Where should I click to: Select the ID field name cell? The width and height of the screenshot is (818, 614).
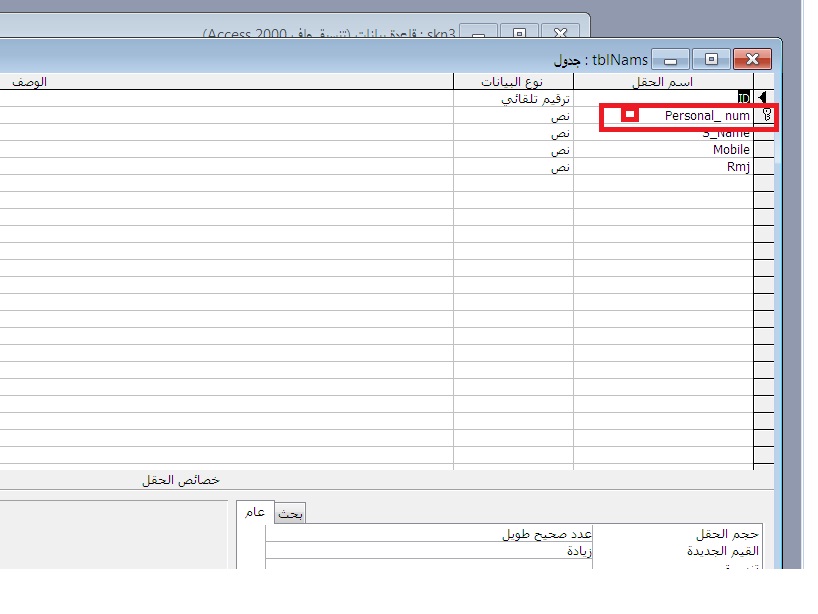(664, 98)
